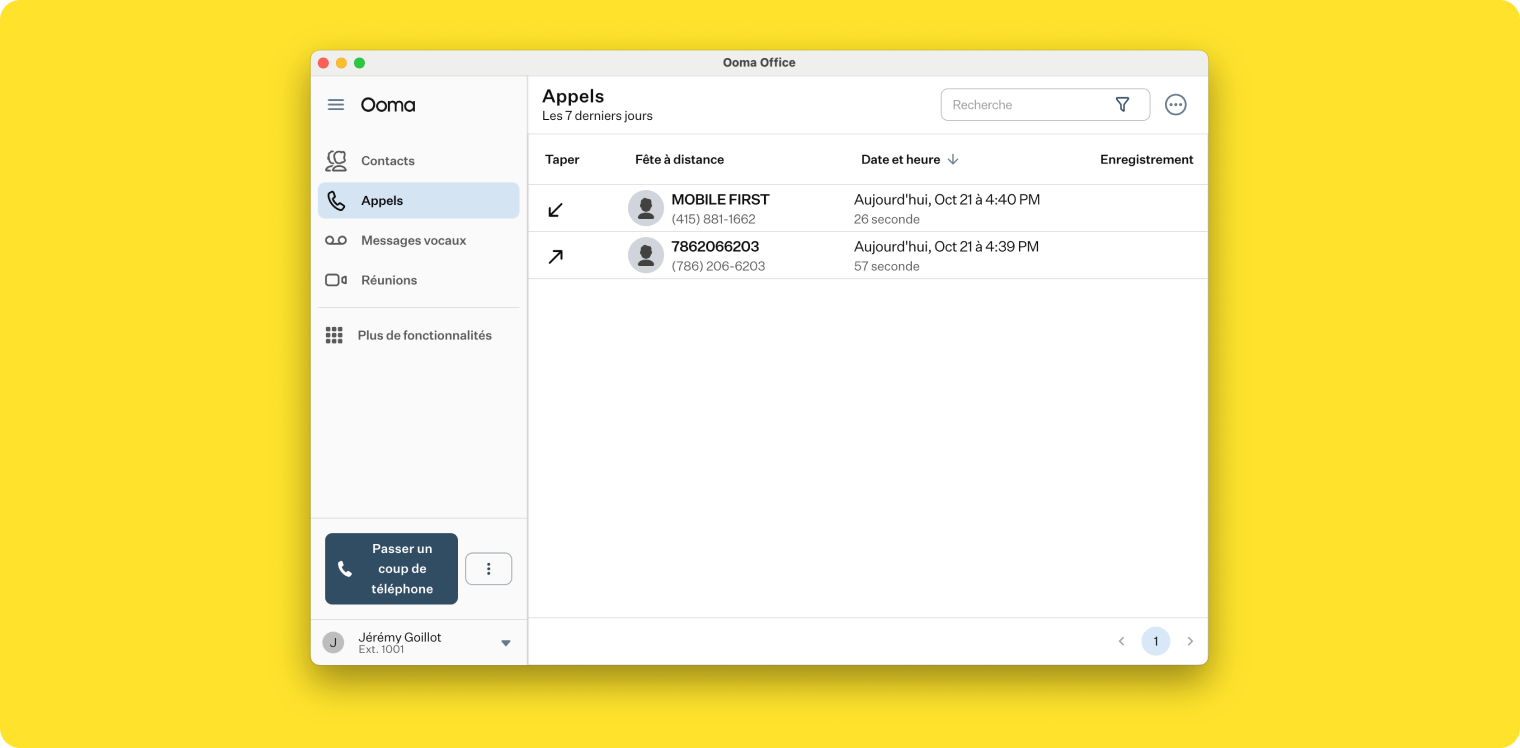The image size is (1520, 748).
Task: Click the J user avatar circle
Action: (x=333, y=642)
